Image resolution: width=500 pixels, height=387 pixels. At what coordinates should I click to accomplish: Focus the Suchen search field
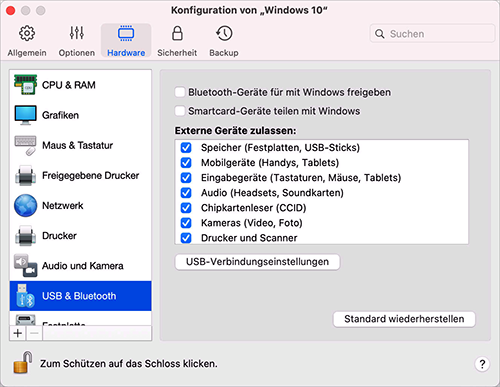(x=432, y=34)
